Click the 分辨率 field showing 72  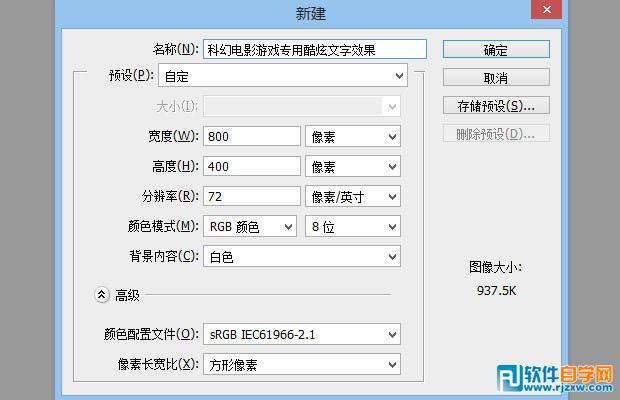tap(252, 196)
